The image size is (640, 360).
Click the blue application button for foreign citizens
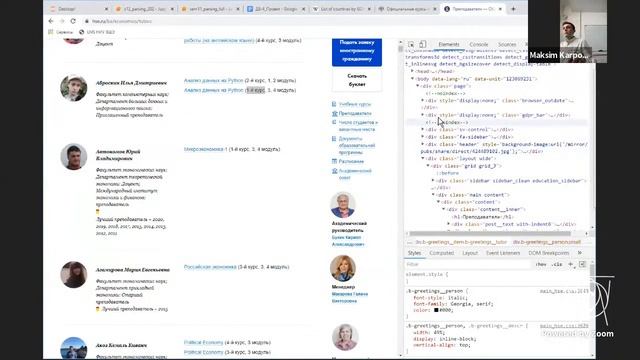point(357,51)
